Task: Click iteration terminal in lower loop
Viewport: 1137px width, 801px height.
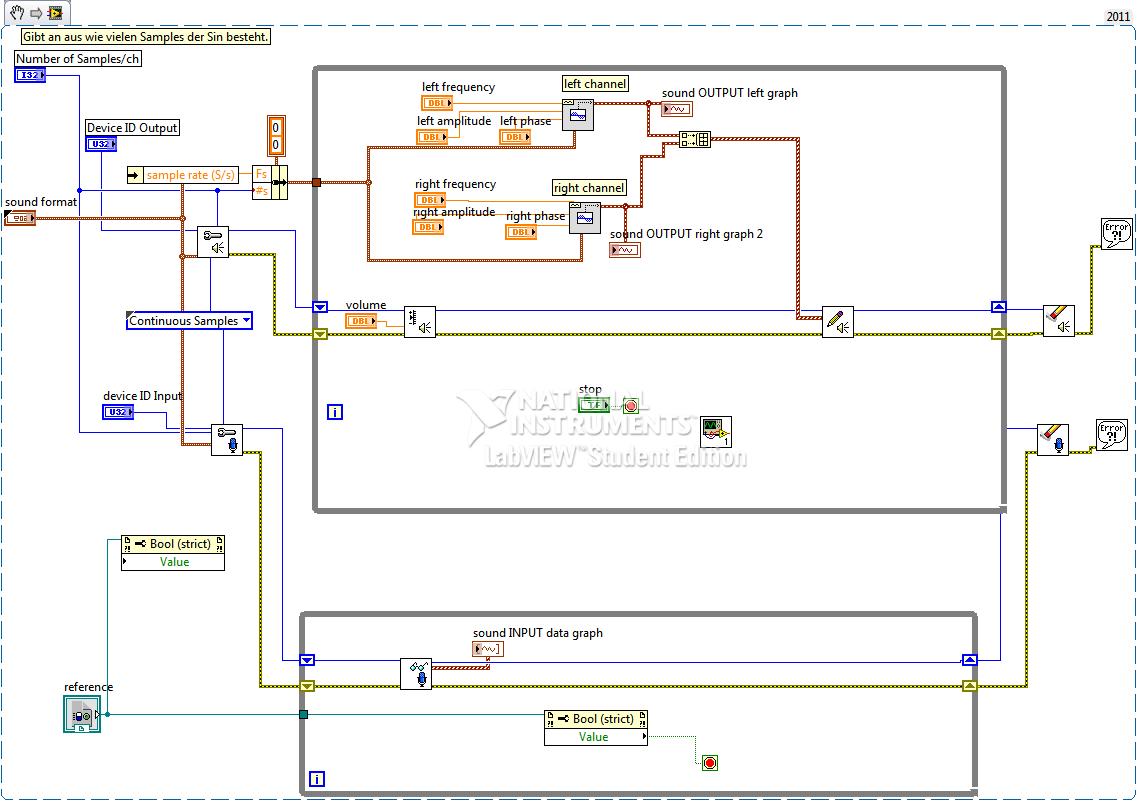Action: (x=317, y=779)
